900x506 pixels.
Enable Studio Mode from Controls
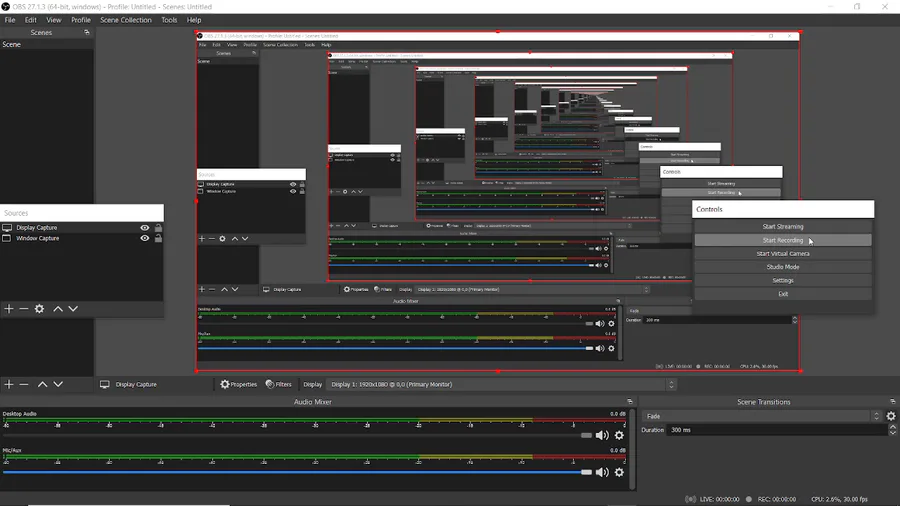click(783, 267)
